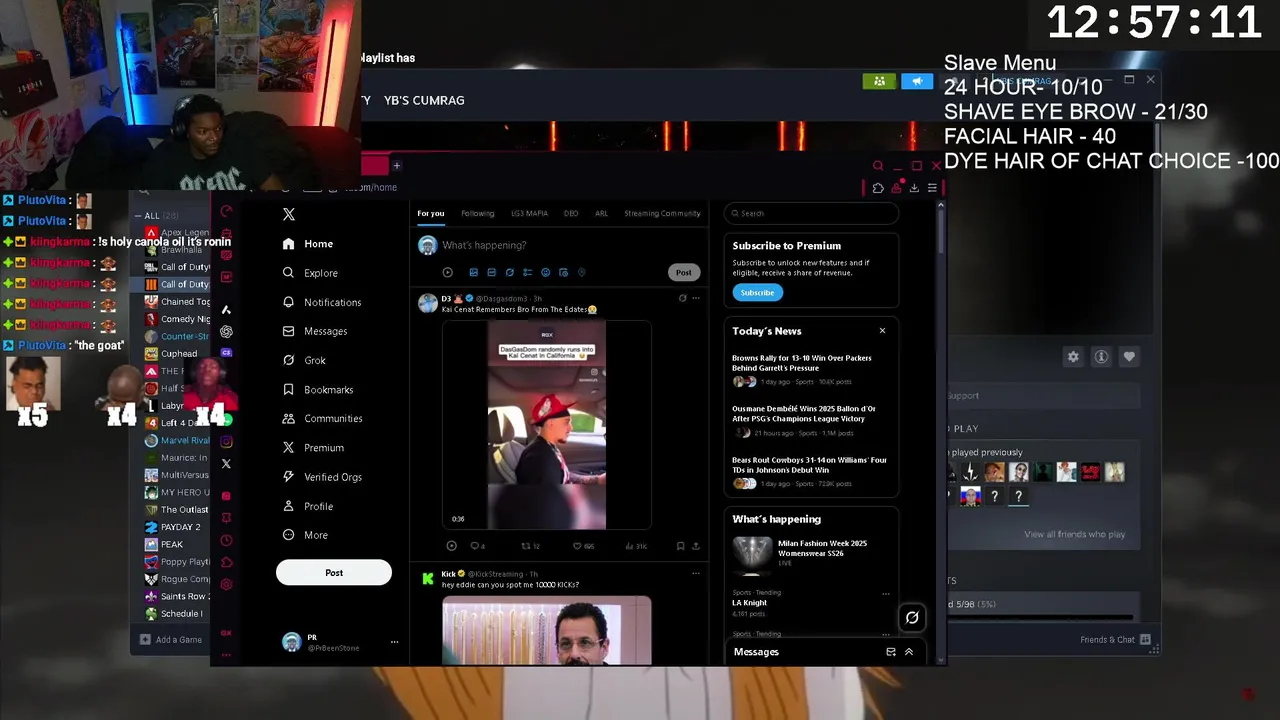Switch to the DBD tab
This screenshot has height=720, width=1280.
click(x=571, y=213)
